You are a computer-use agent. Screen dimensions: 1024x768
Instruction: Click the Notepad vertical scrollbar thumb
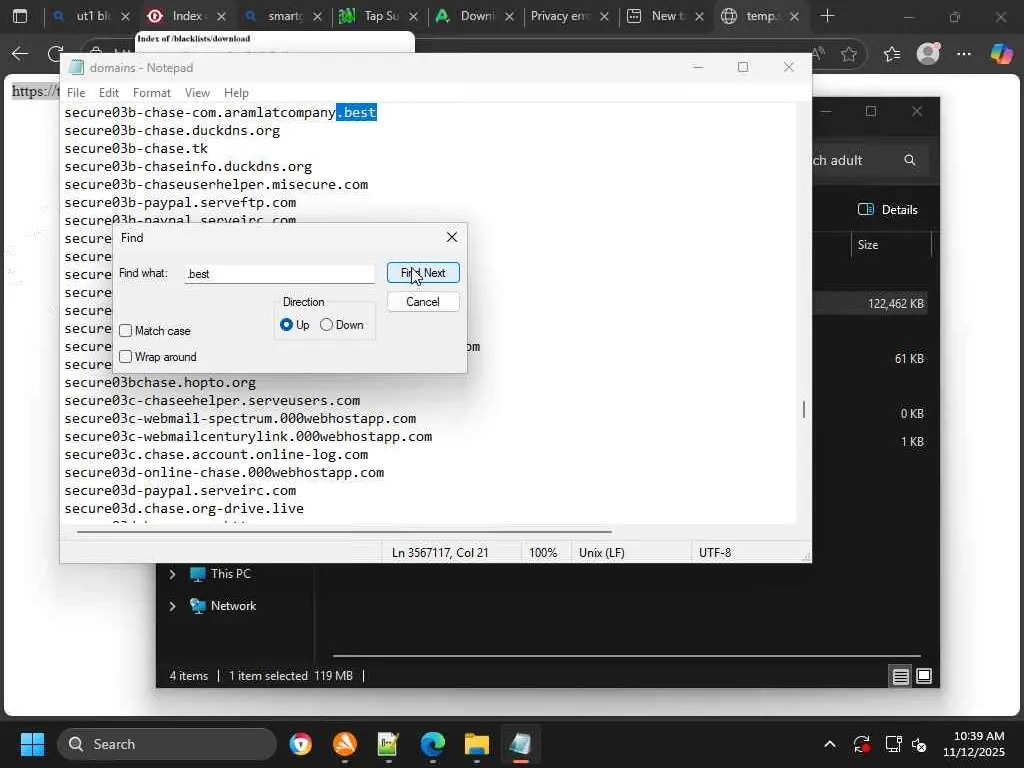(x=804, y=409)
